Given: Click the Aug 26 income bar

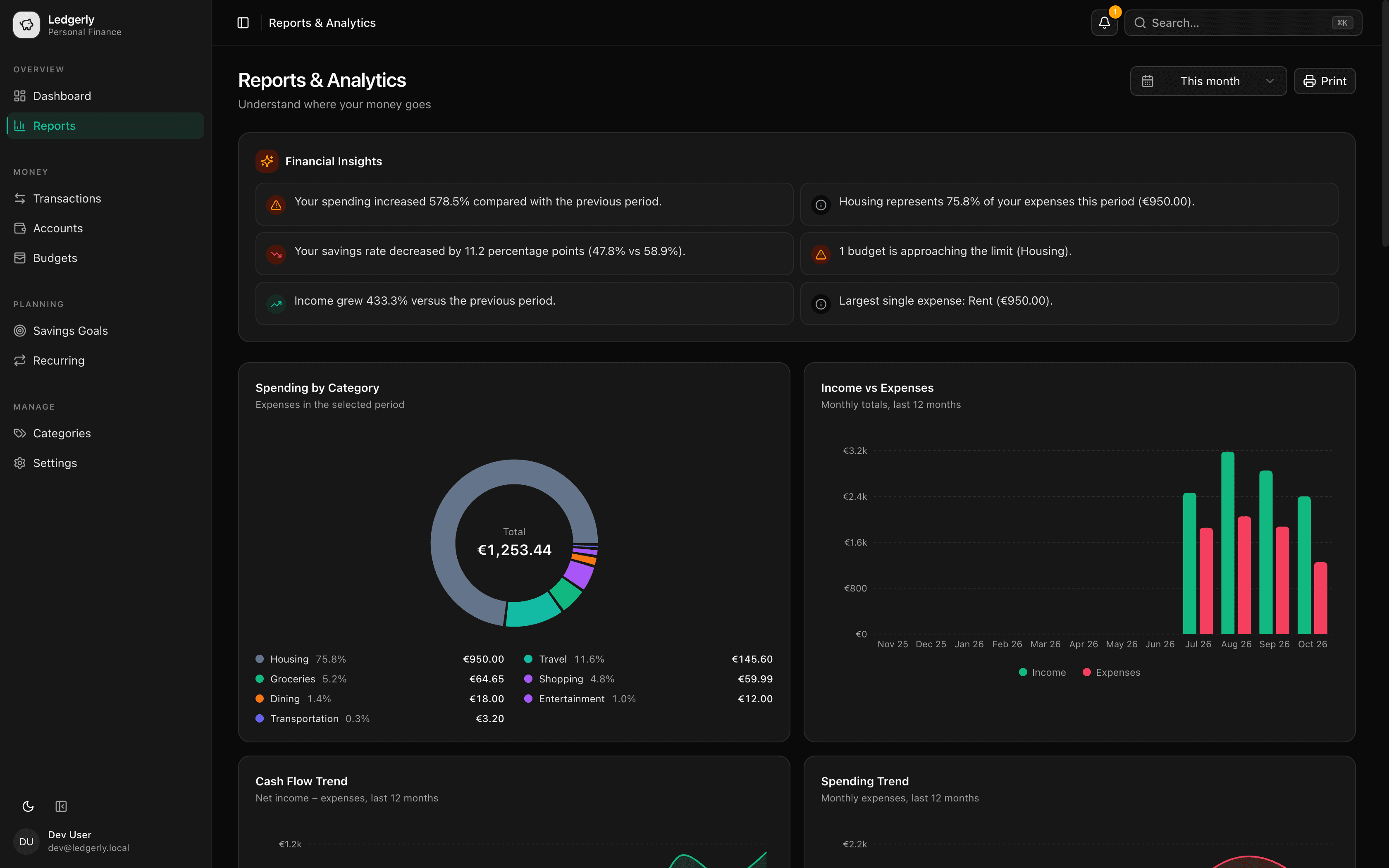Looking at the screenshot, I should point(1228,543).
